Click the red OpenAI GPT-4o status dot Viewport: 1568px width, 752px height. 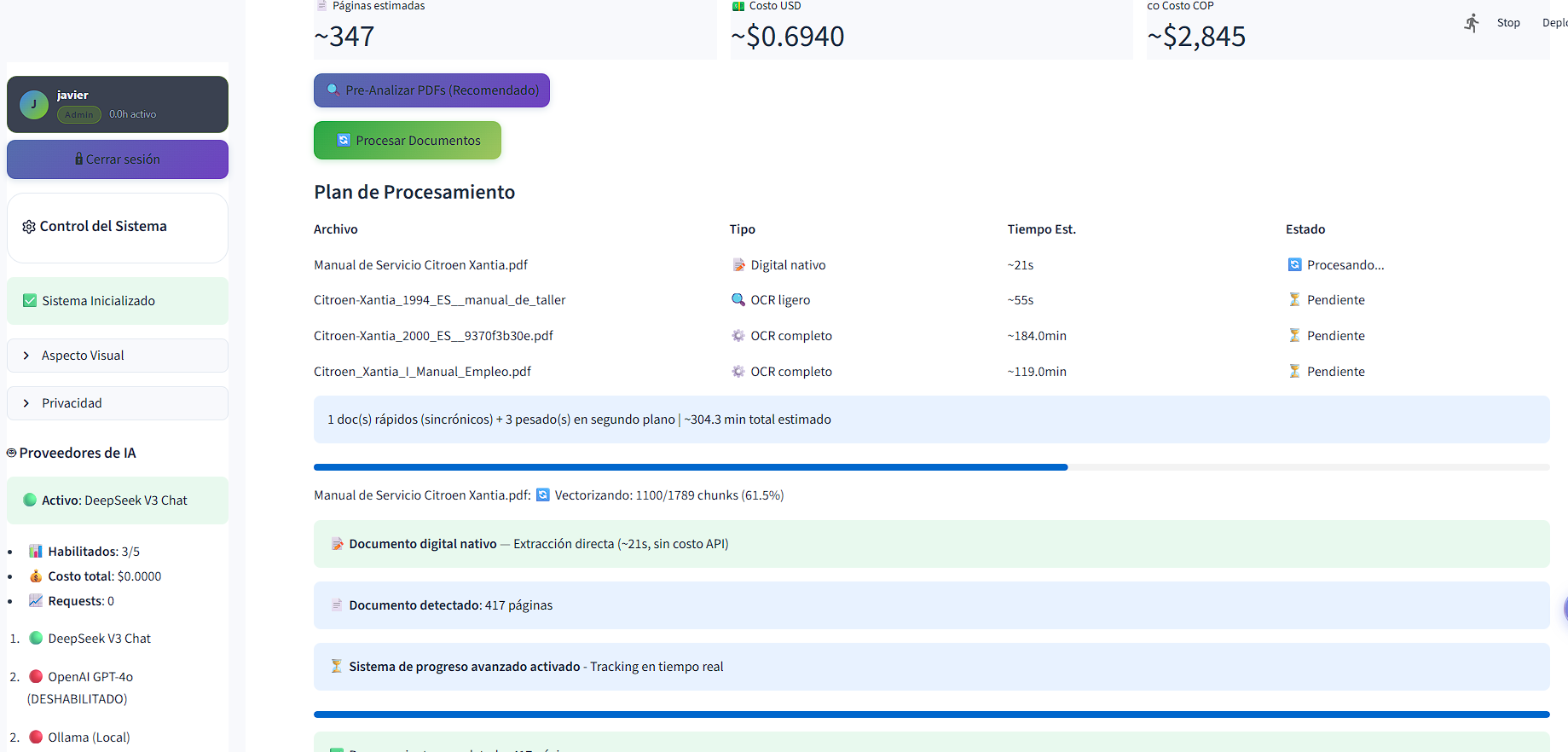(36, 677)
